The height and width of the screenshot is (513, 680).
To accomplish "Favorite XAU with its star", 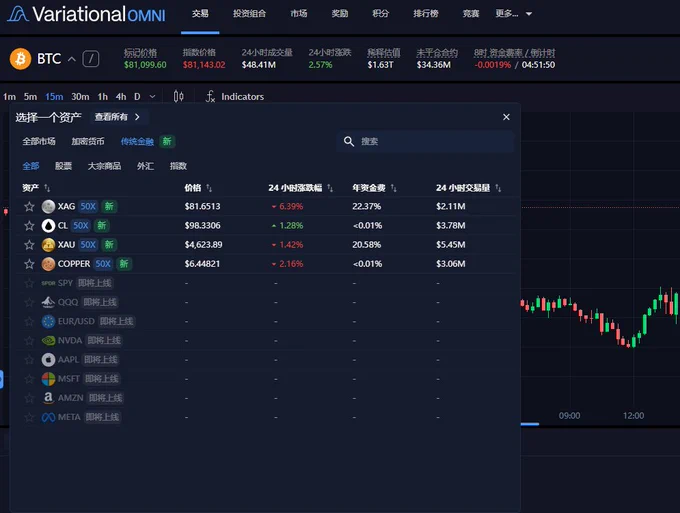I will point(29,245).
